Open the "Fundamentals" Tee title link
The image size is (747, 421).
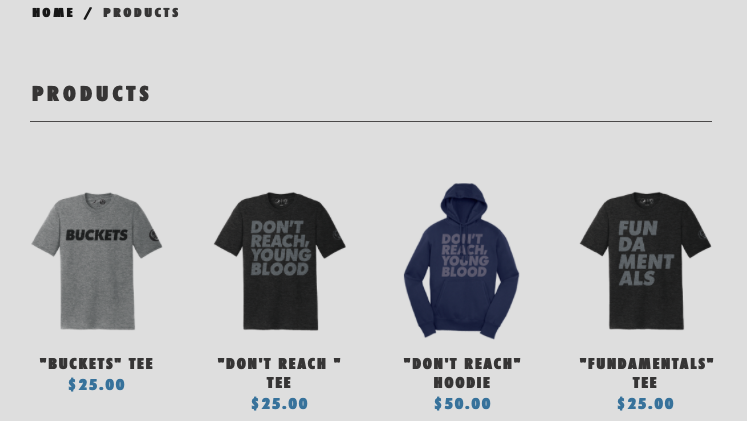click(x=646, y=373)
